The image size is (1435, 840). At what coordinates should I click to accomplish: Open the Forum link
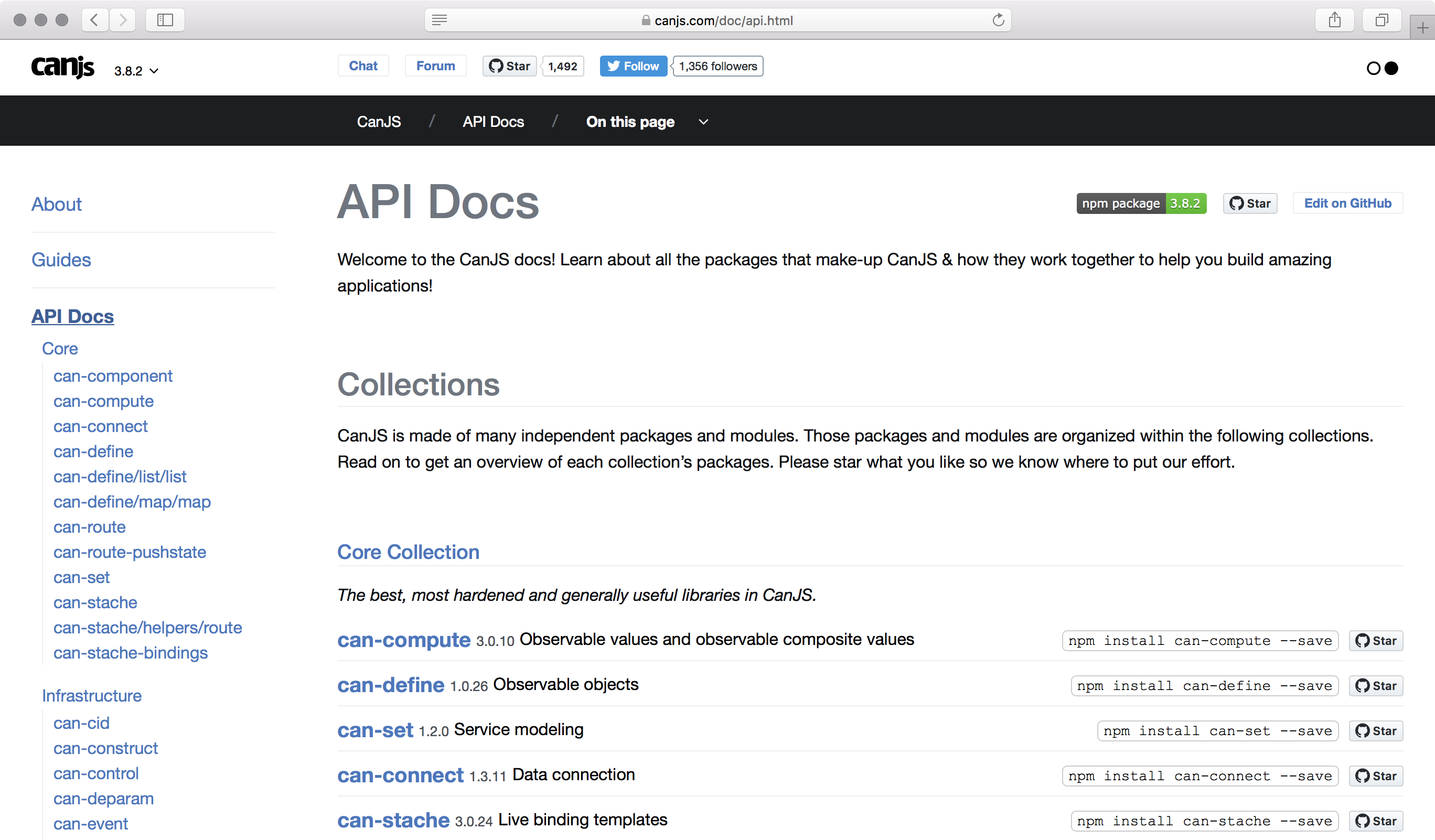[436, 66]
